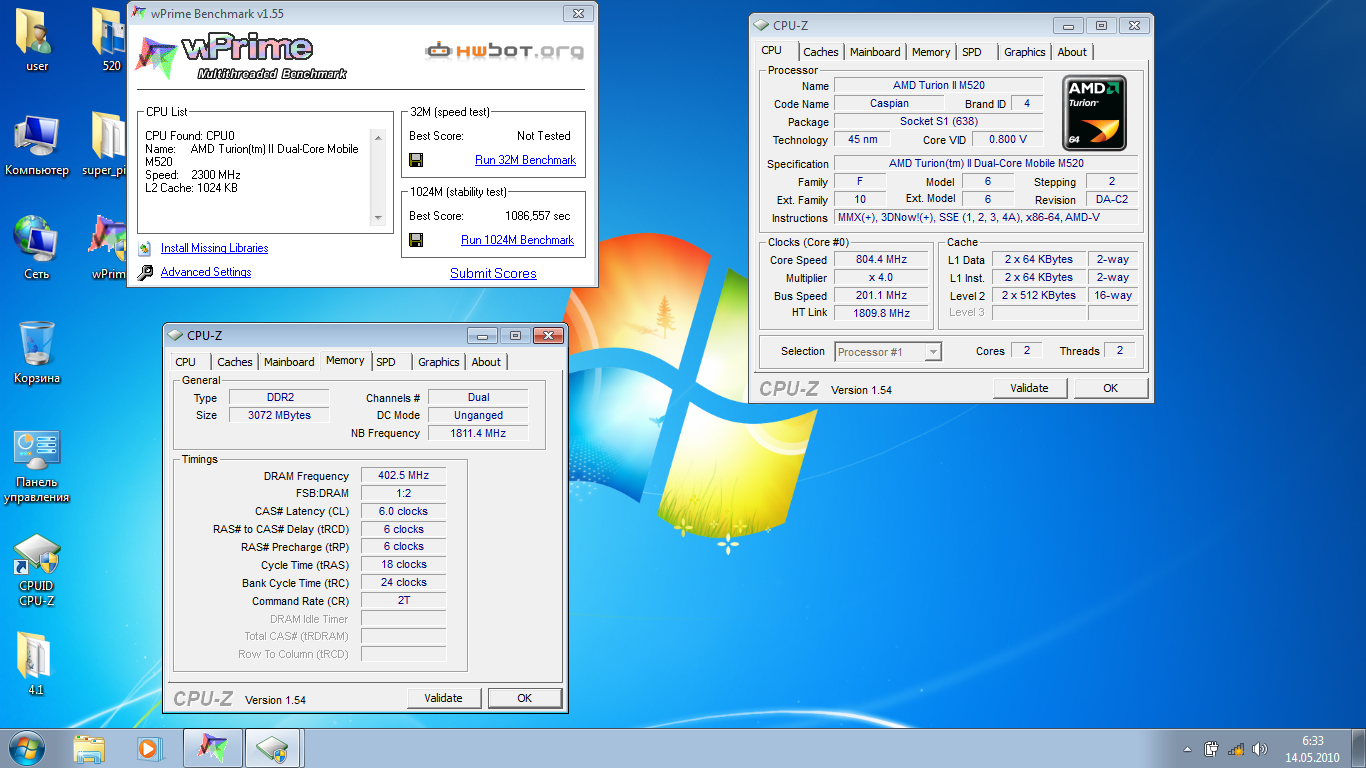1366x768 pixels.
Task: Switch to About tab in Memory CPU-Z window
Action: (486, 362)
